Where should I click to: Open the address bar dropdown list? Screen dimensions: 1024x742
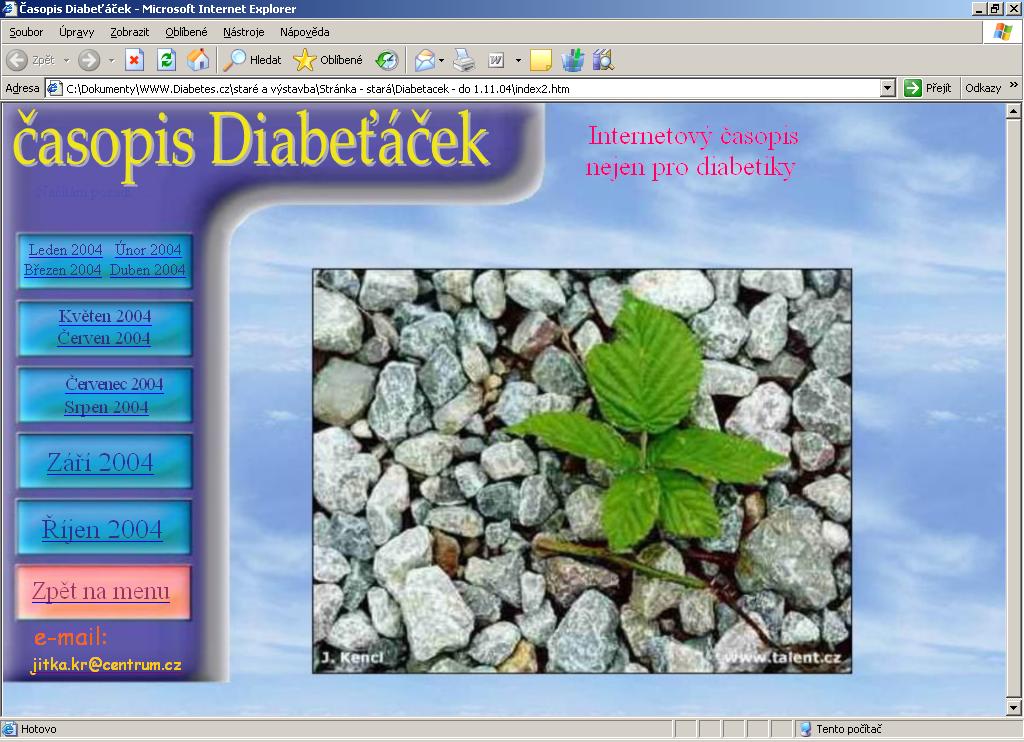(888, 88)
